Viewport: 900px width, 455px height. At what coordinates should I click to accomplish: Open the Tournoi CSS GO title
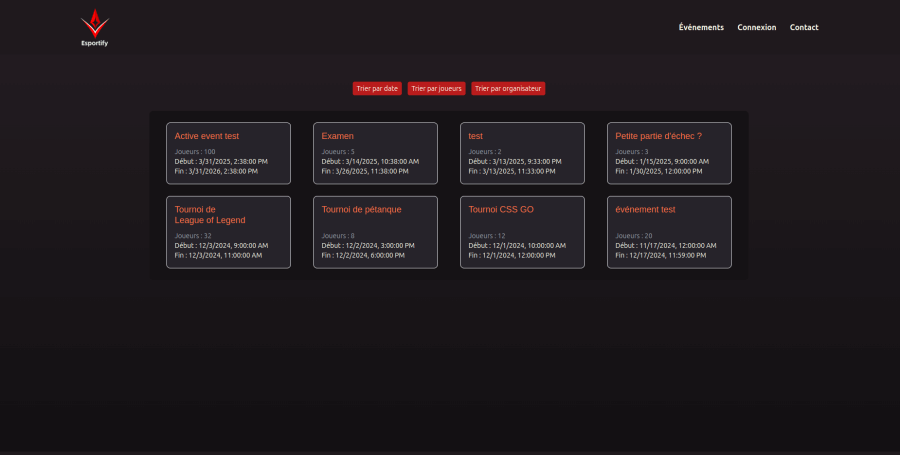click(x=501, y=209)
